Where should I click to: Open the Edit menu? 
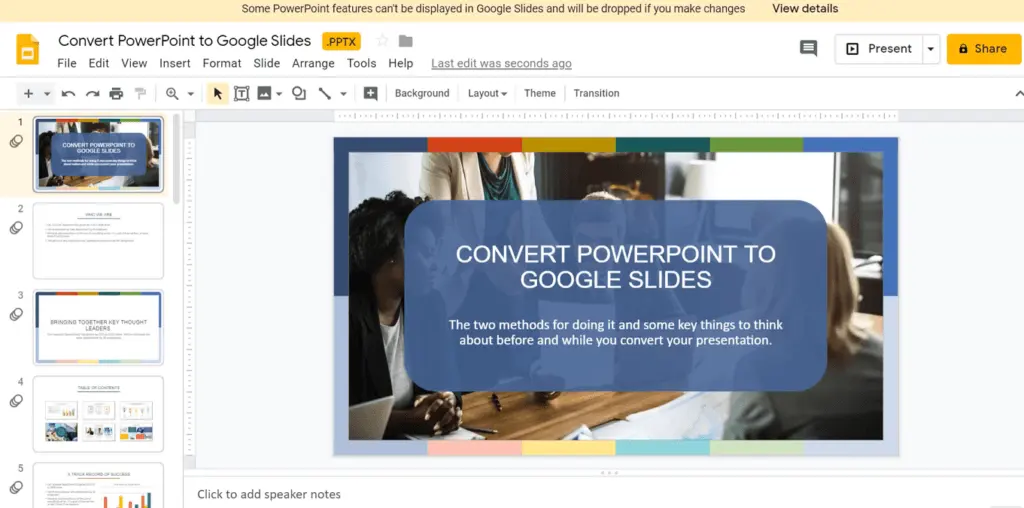tap(99, 63)
